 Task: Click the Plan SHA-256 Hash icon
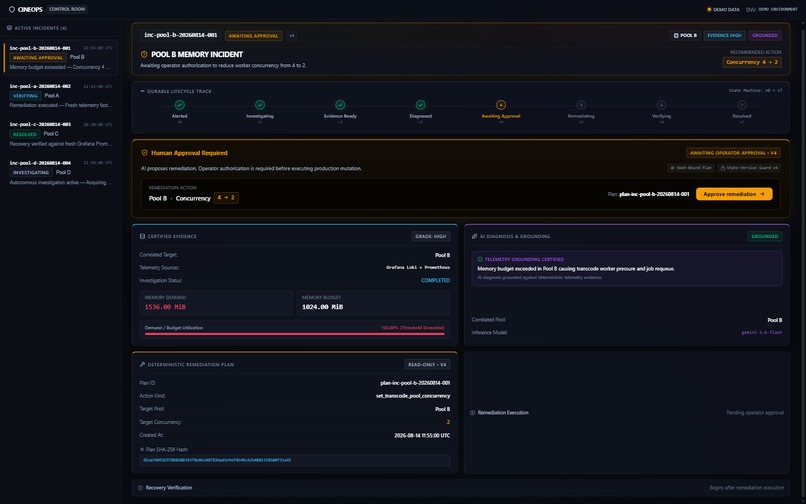(142, 449)
